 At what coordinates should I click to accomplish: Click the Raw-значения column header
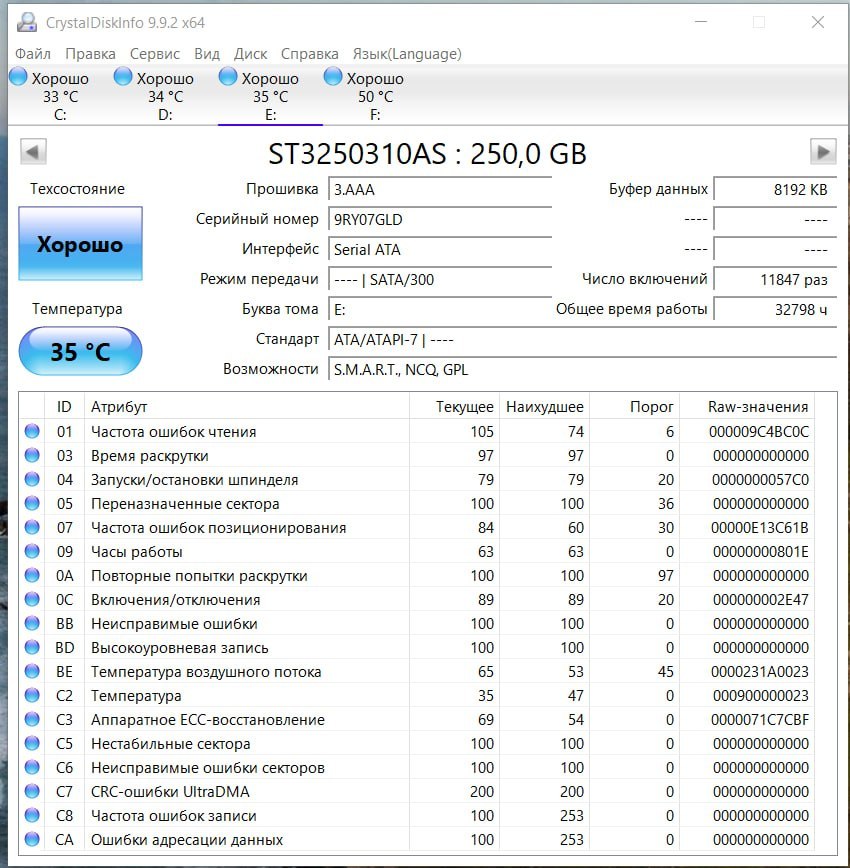(746, 407)
